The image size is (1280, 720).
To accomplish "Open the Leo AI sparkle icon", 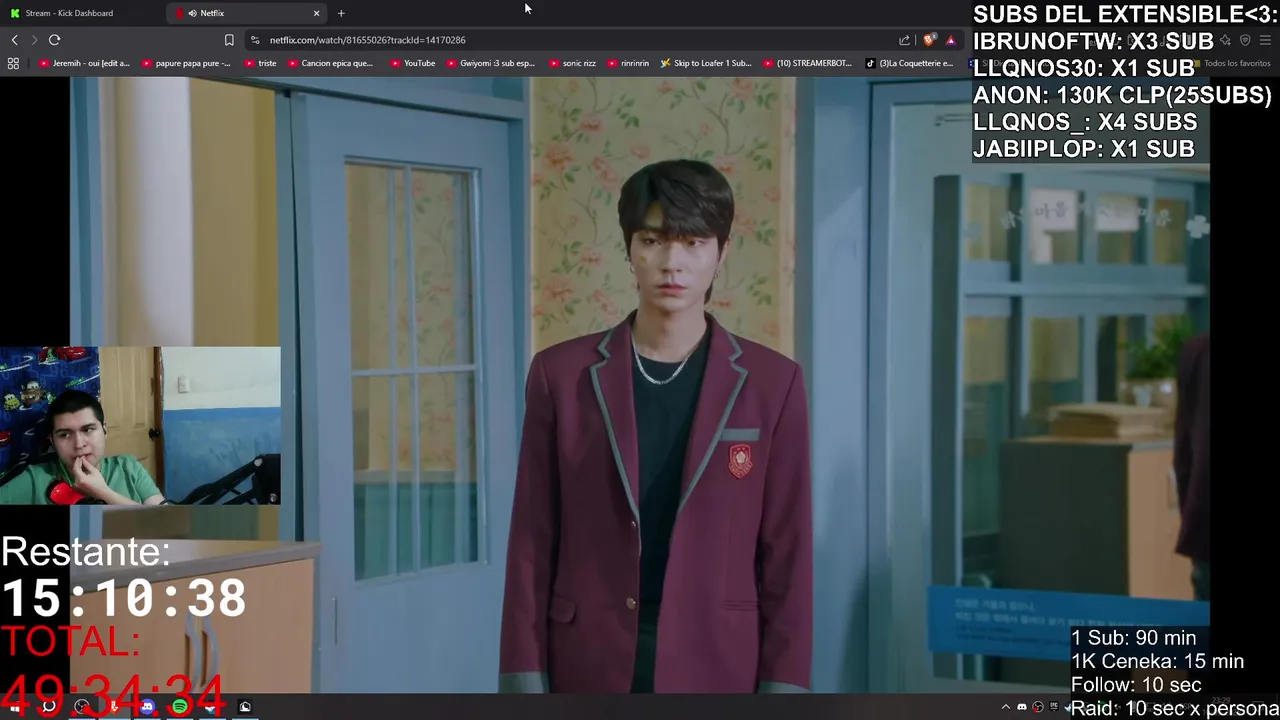I will 1225,40.
